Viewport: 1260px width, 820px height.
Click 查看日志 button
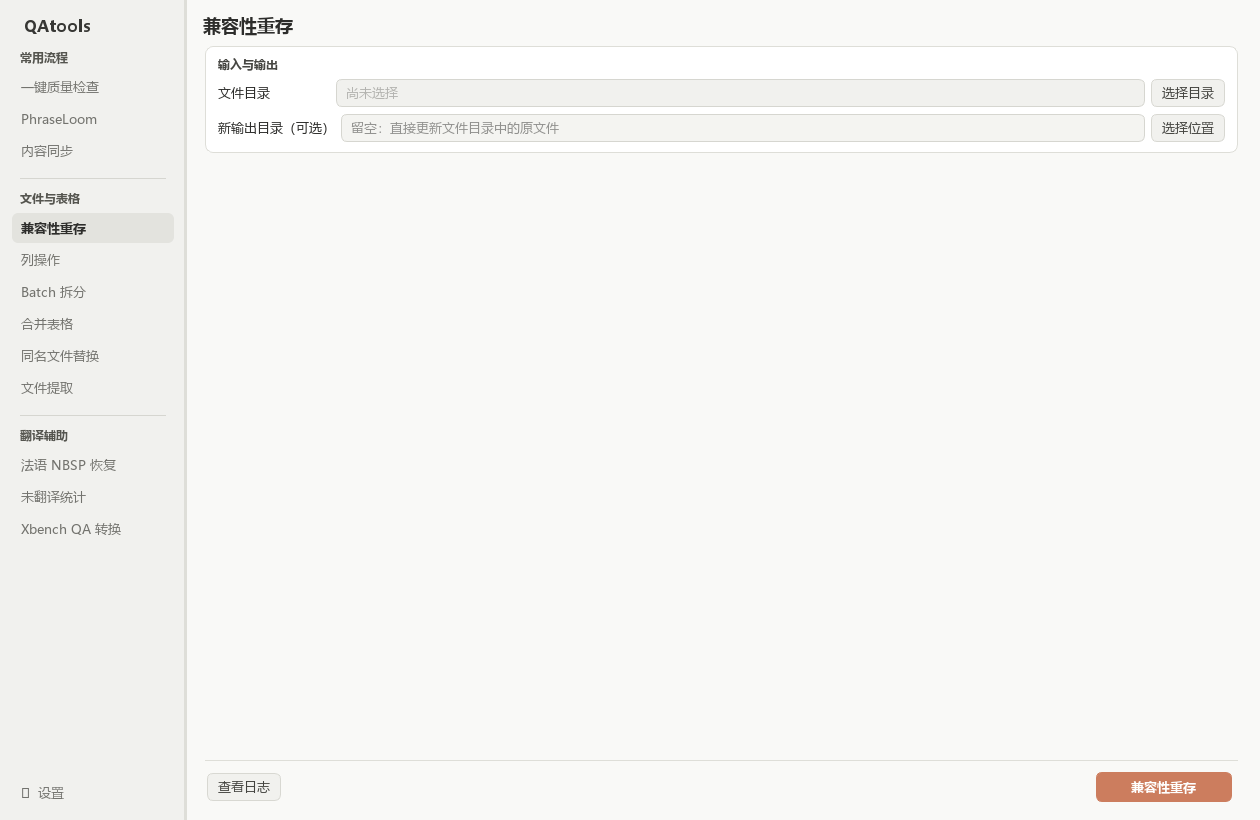244,787
